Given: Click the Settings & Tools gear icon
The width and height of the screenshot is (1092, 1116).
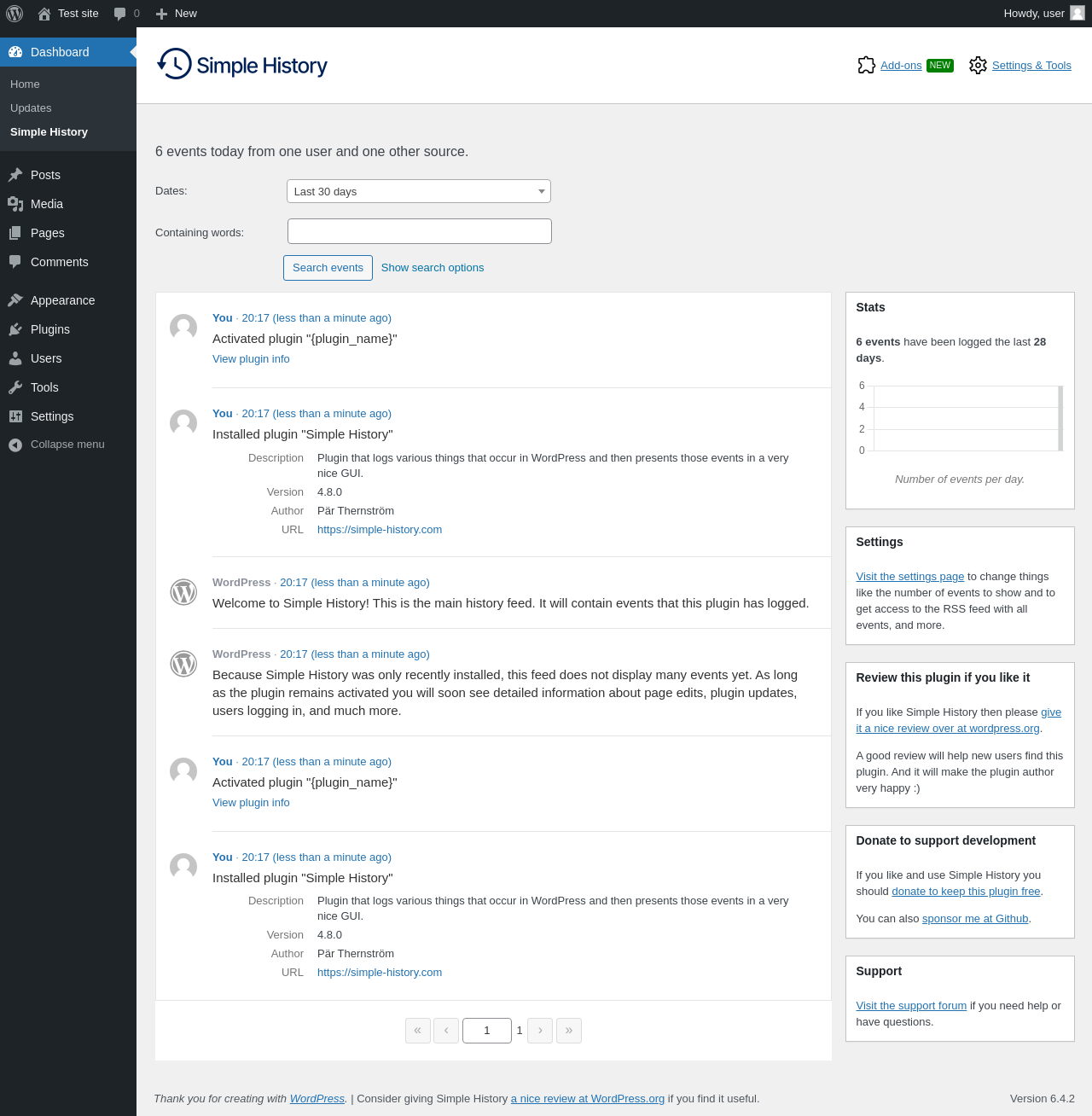Looking at the screenshot, I should (x=978, y=66).
